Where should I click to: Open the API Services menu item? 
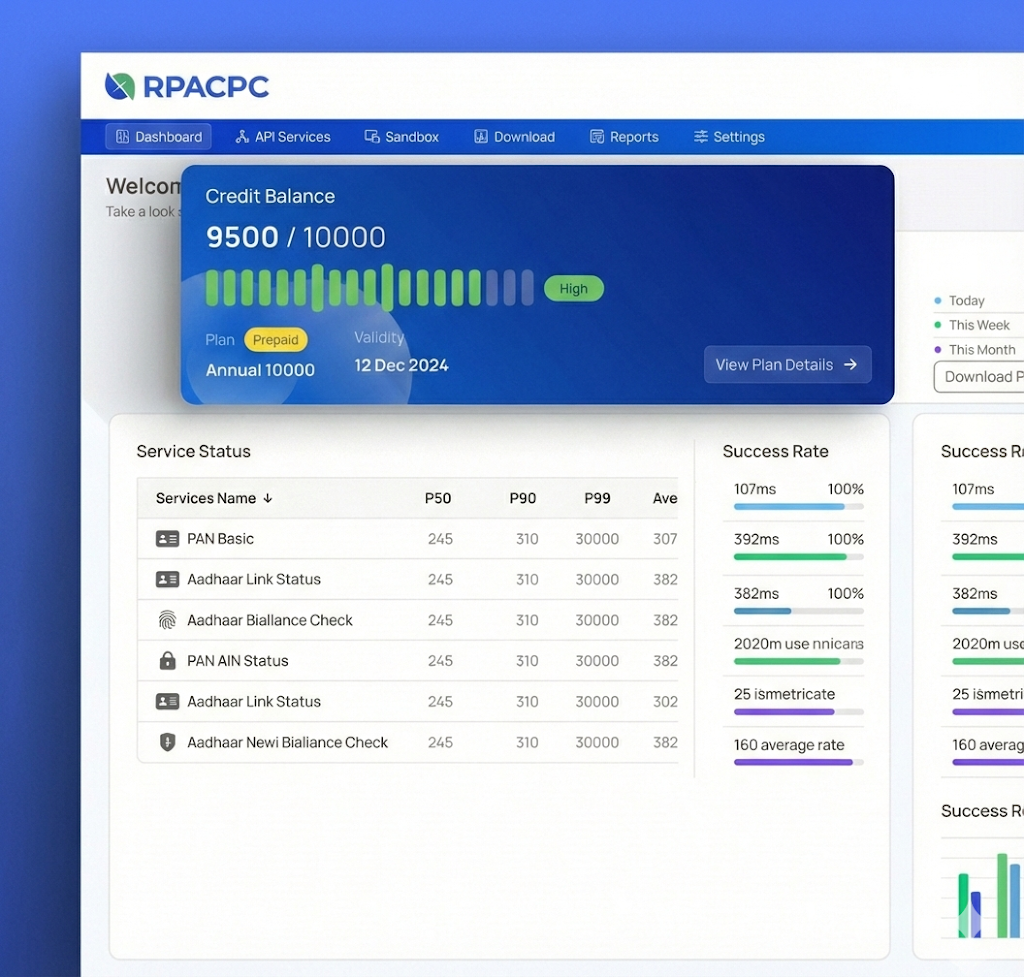click(x=292, y=137)
